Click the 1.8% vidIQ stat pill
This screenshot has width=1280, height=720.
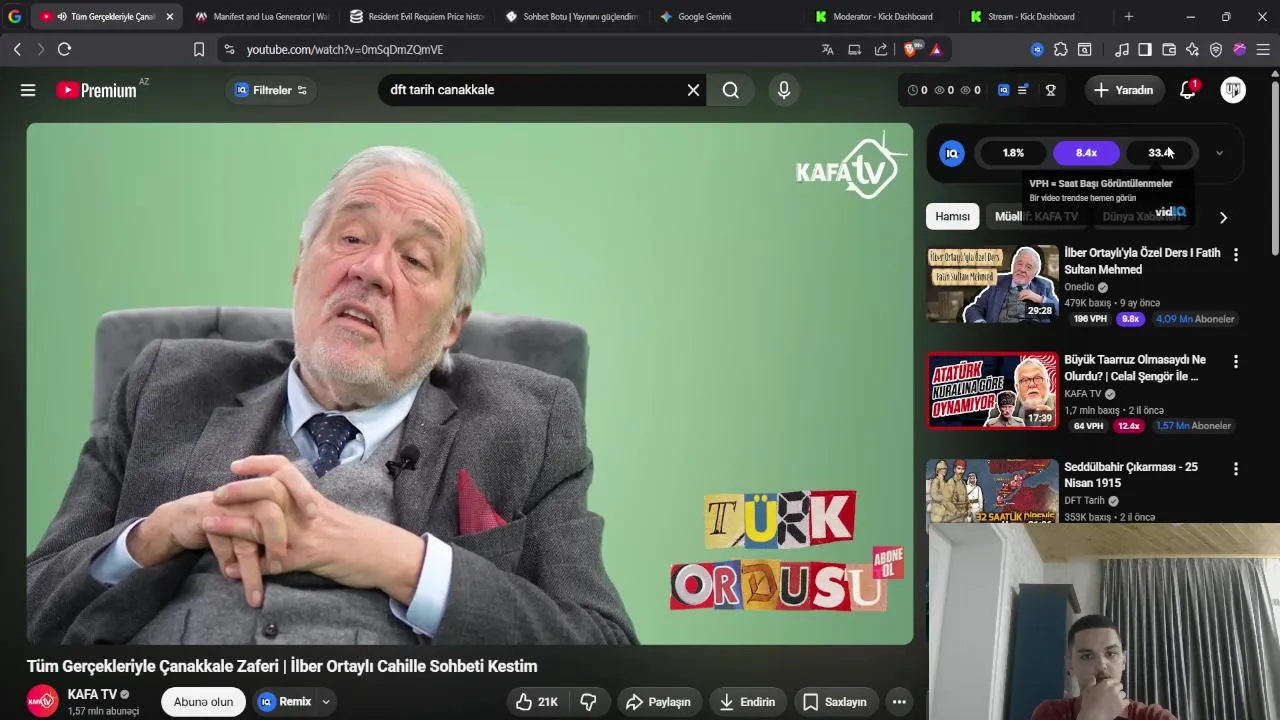pos(1013,153)
